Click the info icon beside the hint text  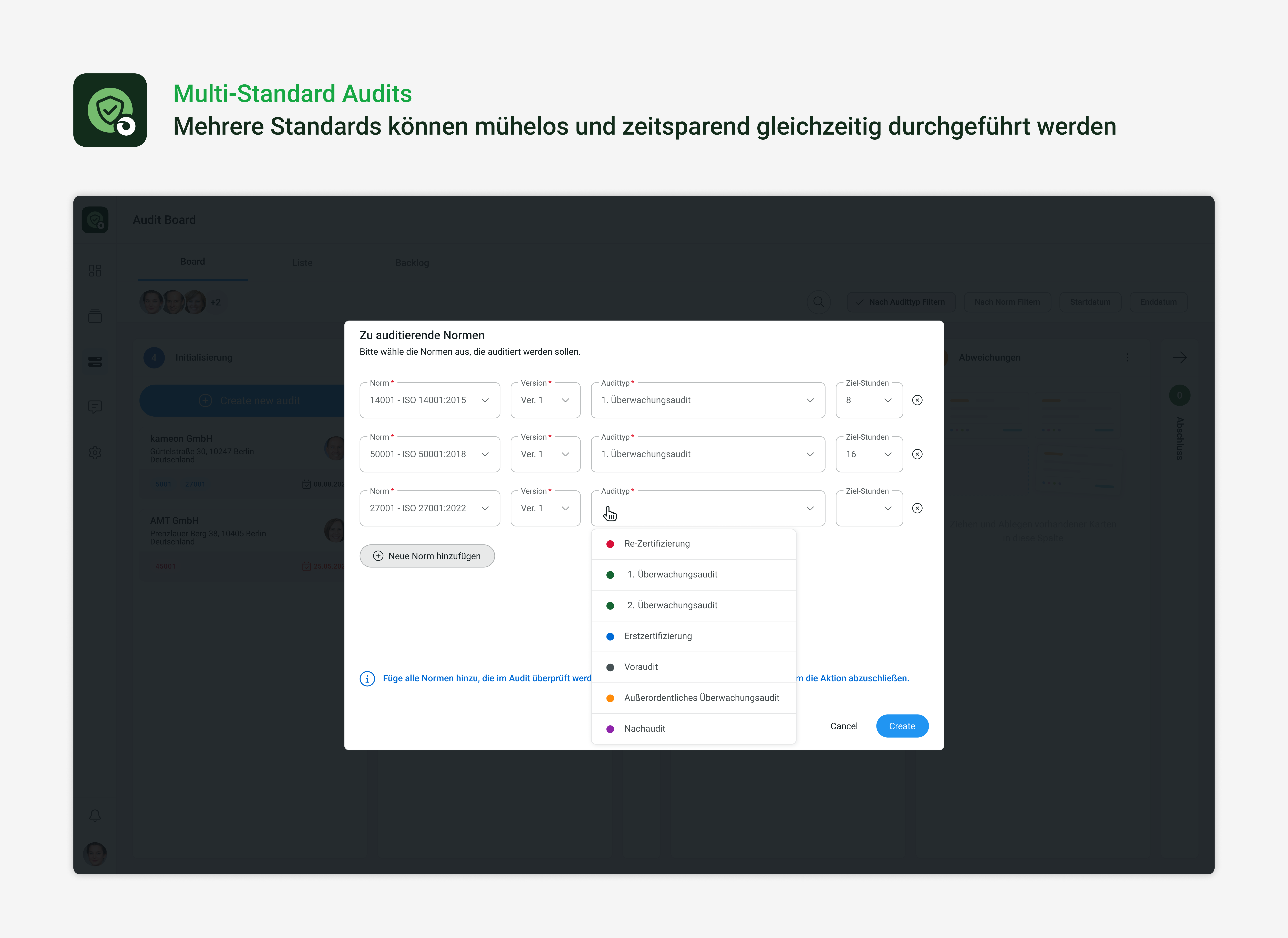point(367,678)
